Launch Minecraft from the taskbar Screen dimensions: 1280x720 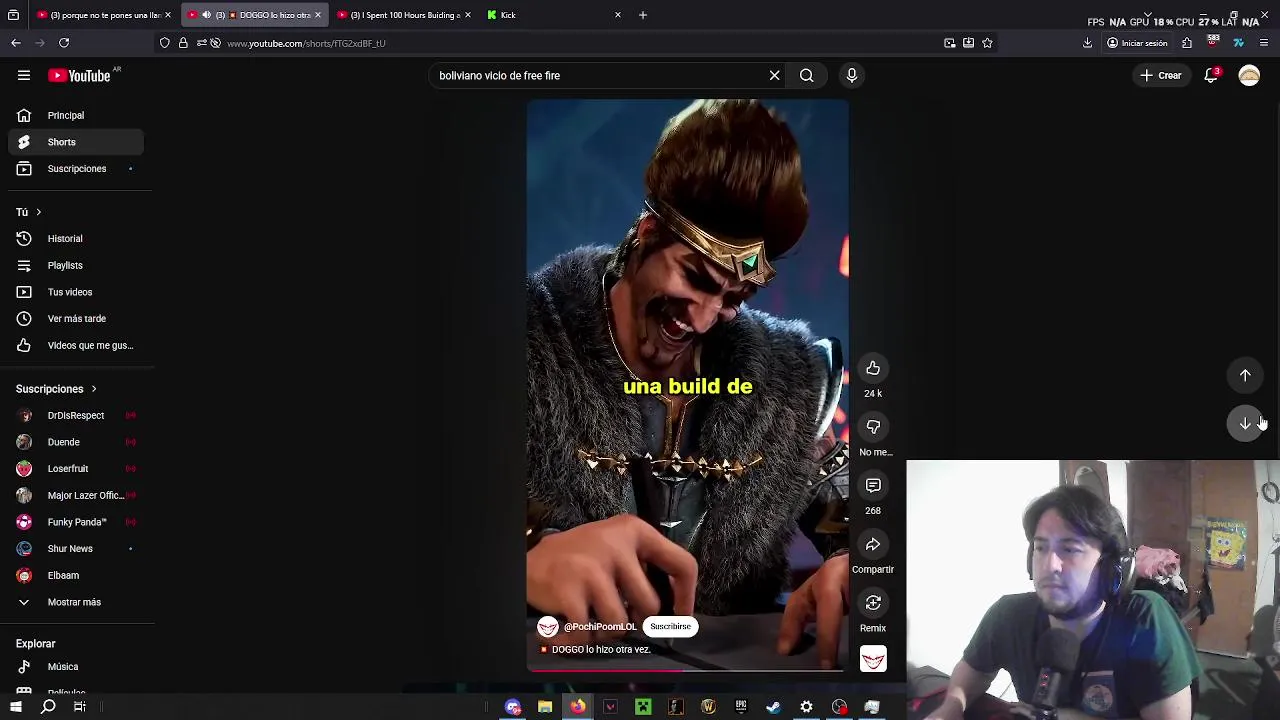pos(643,707)
